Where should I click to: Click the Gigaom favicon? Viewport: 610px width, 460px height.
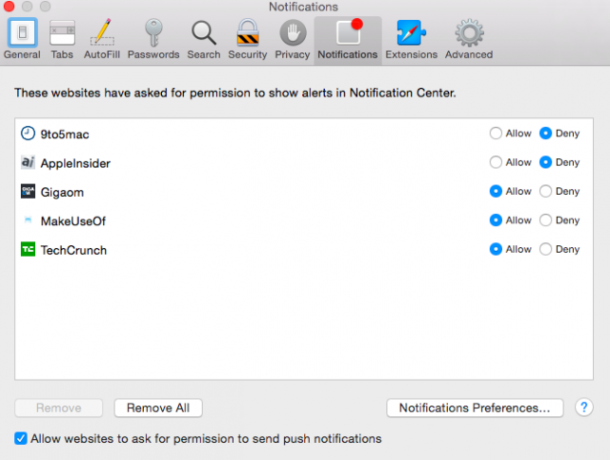[x=28, y=191]
